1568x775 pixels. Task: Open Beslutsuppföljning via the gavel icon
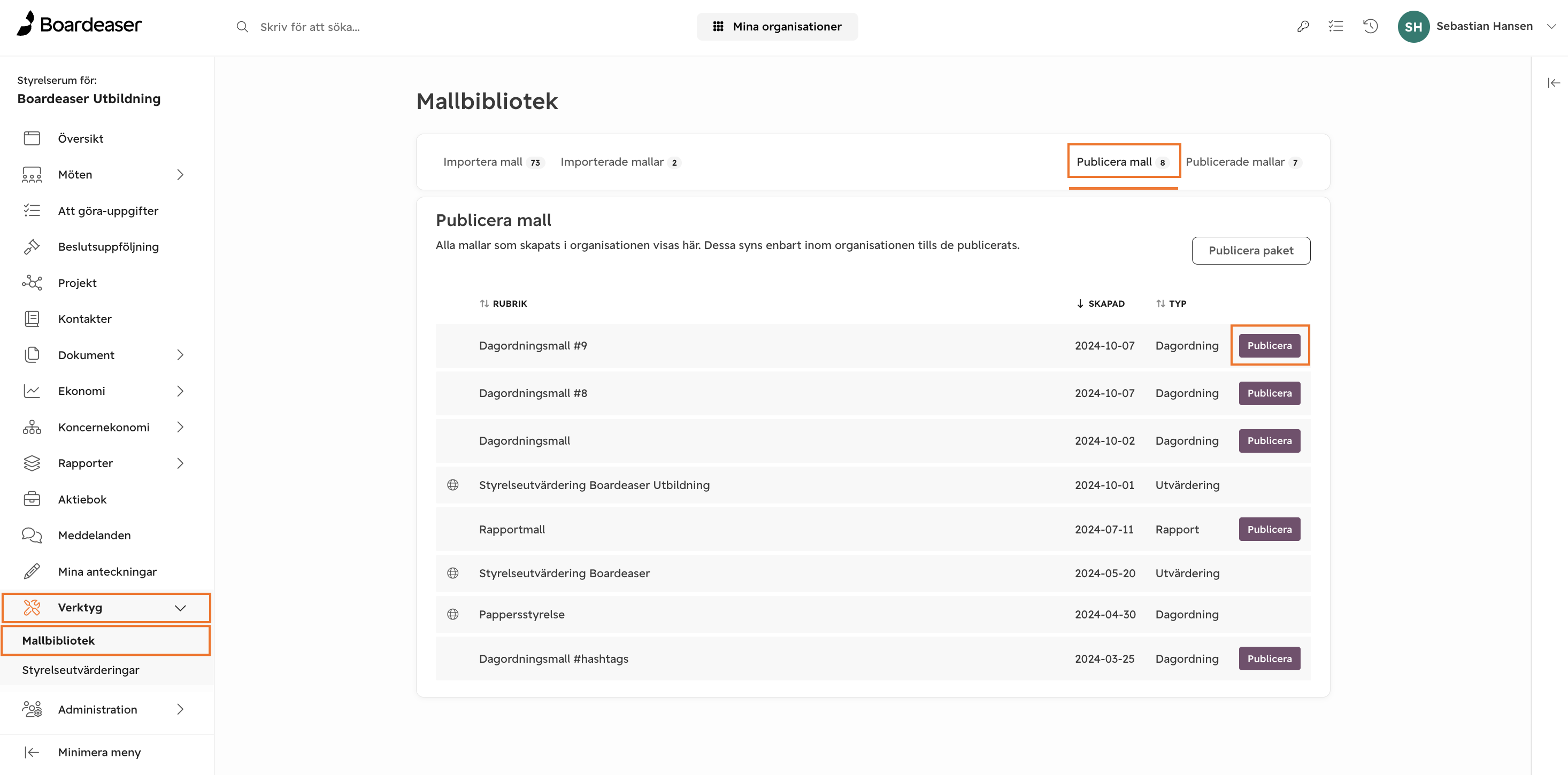click(x=32, y=246)
